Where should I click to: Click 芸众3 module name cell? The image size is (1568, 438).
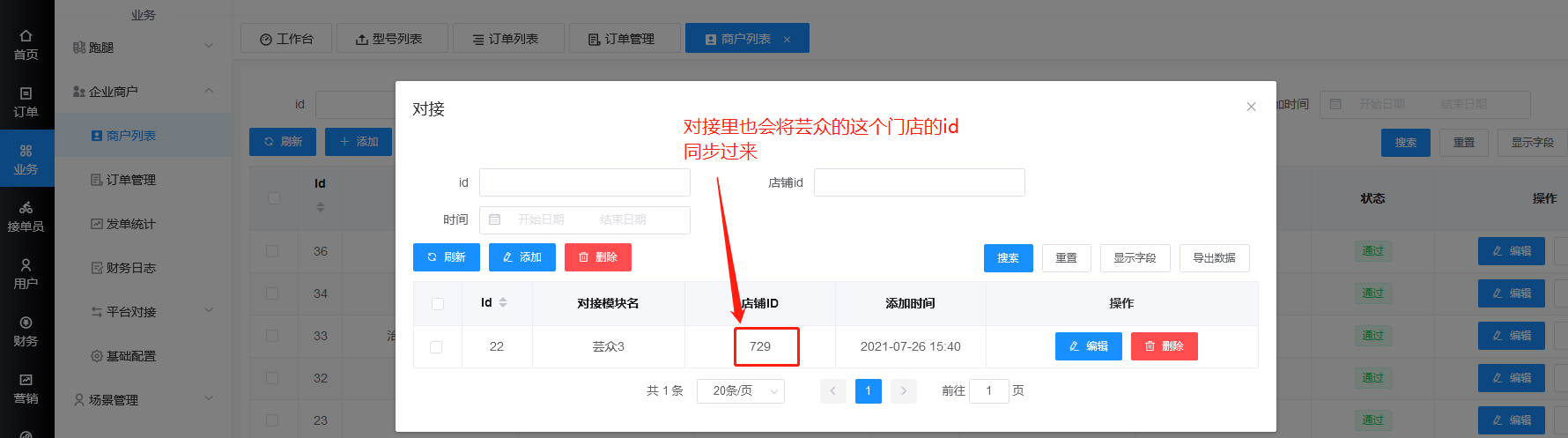(609, 346)
